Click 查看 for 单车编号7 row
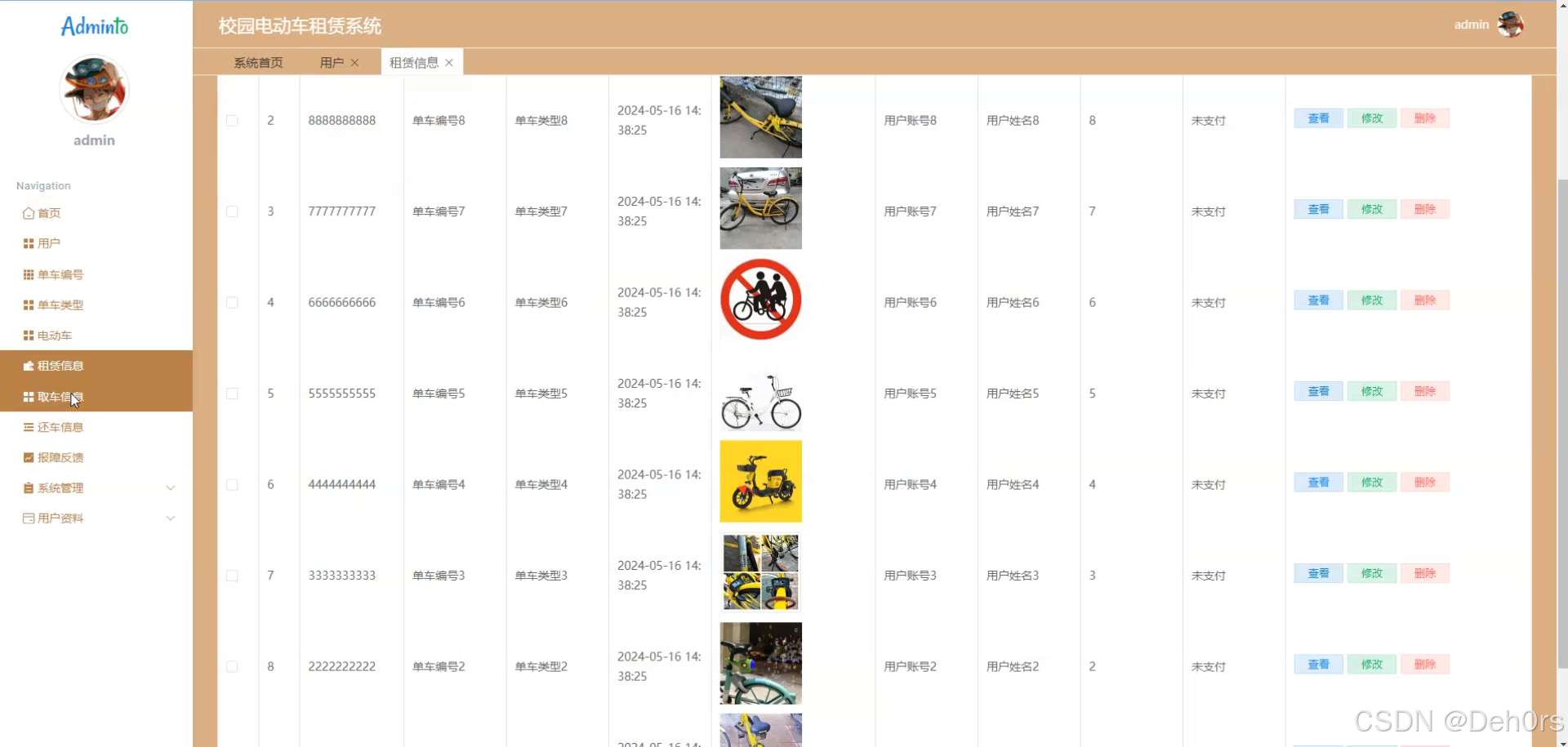The height and width of the screenshot is (747, 1568). (x=1318, y=210)
